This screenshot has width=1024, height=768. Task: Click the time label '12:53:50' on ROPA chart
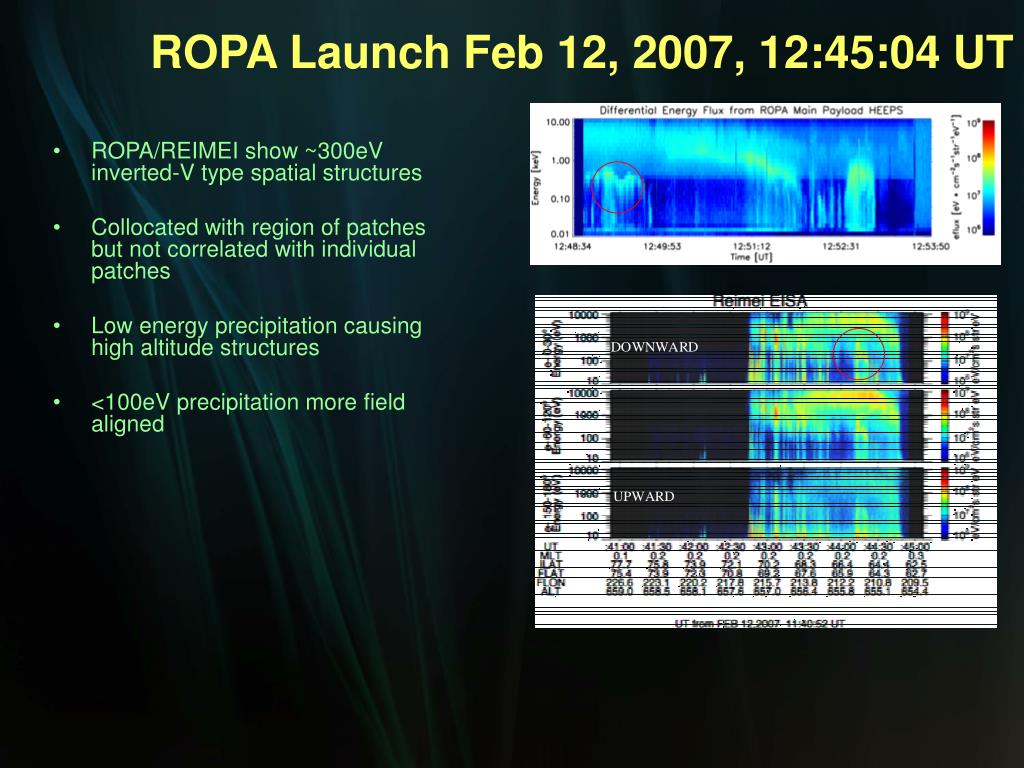(930, 246)
